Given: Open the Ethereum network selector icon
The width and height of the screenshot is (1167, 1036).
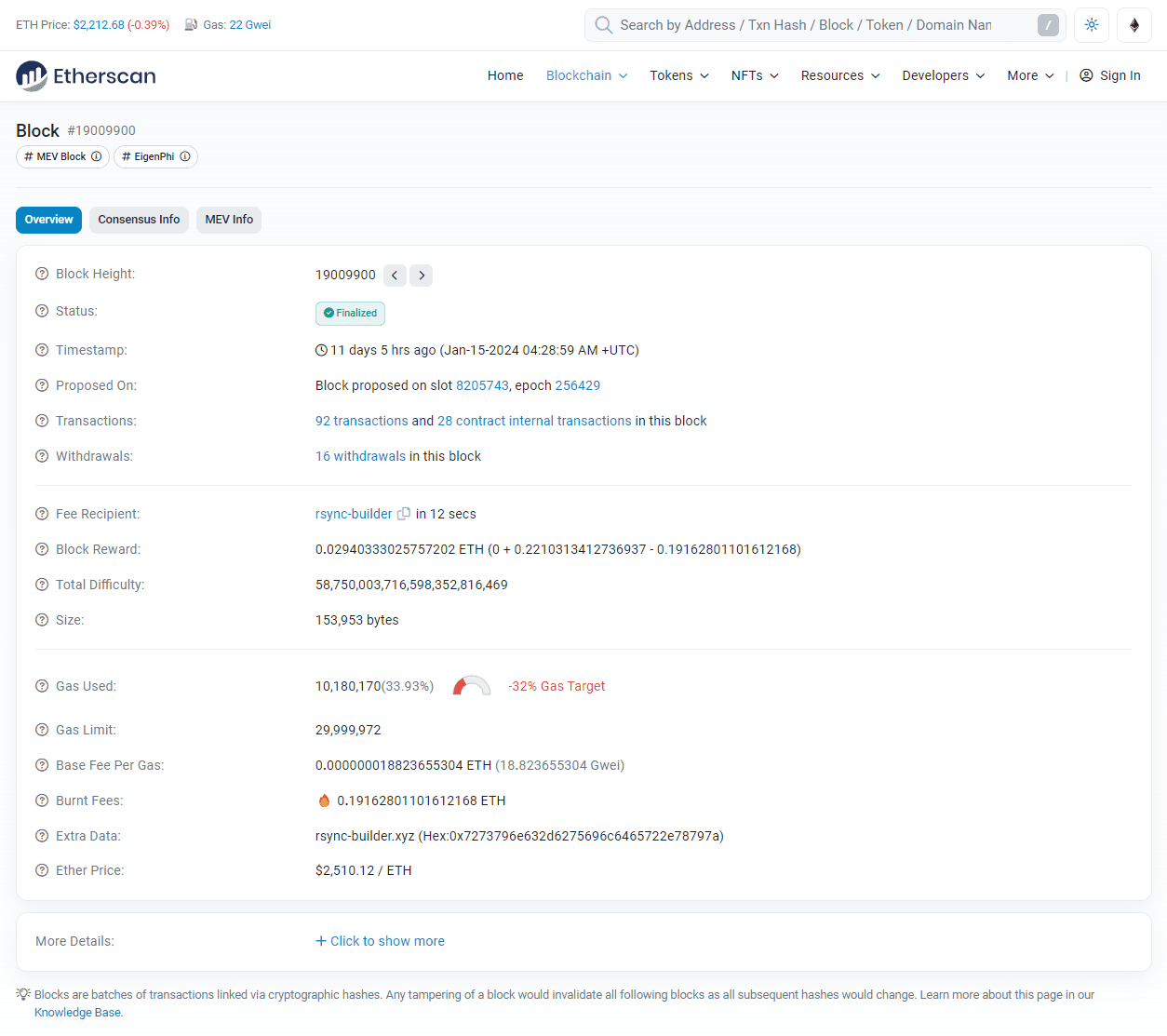Looking at the screenshot, I should tap(1134, 25).
